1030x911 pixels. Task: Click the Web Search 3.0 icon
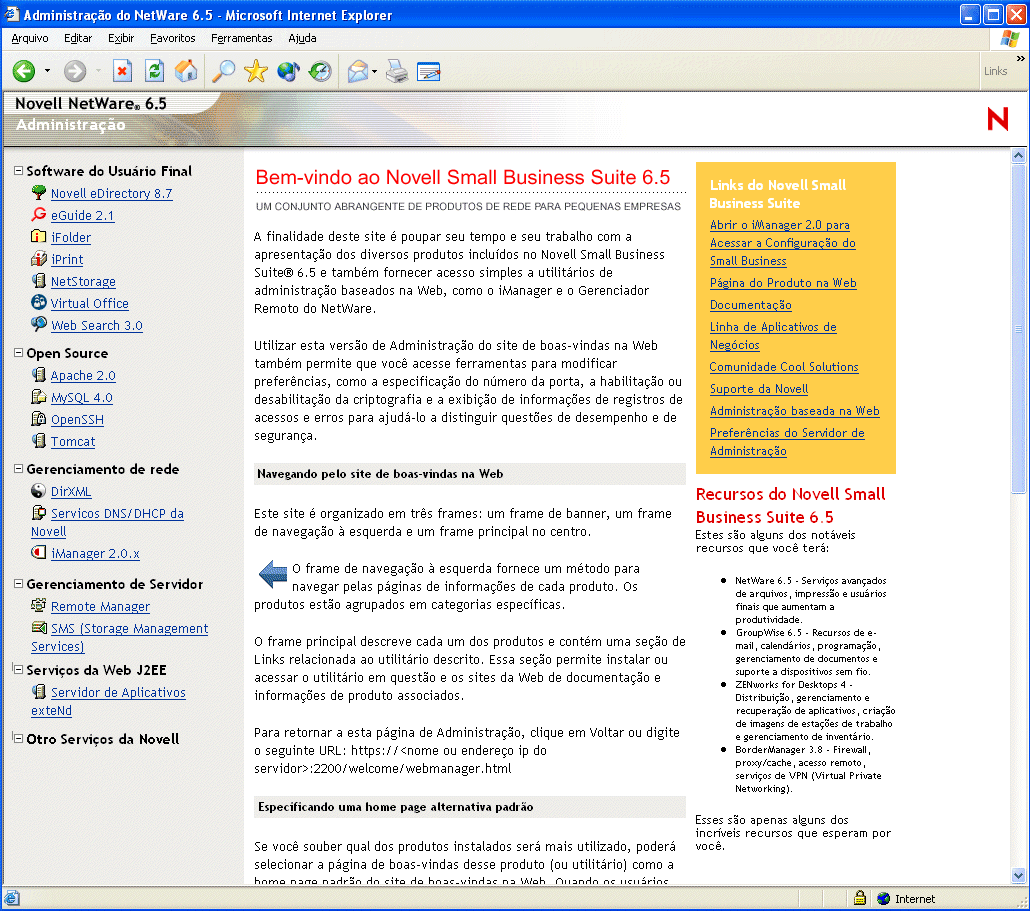coord(39,324)
